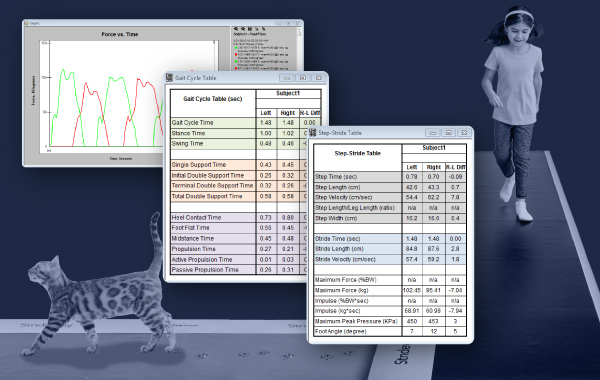Click the 'Left' column header in Step-Stride Table
The width and height of the screenshot is (600, 380).
pyautogui.click(x=412, y=167)
